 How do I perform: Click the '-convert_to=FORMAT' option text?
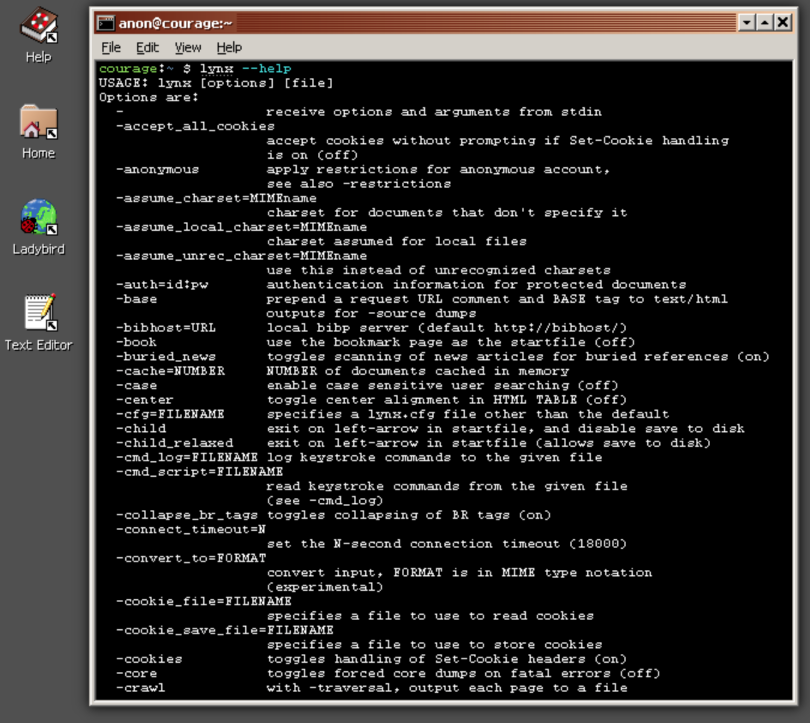tap(191, 558)
